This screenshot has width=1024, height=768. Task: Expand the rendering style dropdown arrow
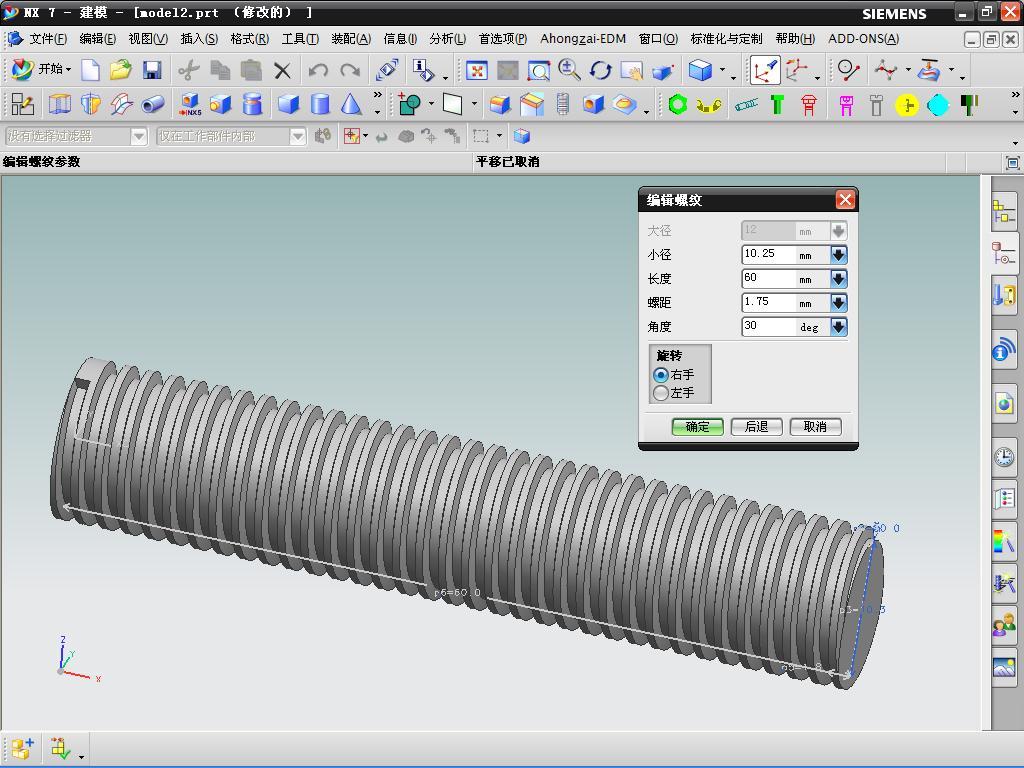[722, 69]
